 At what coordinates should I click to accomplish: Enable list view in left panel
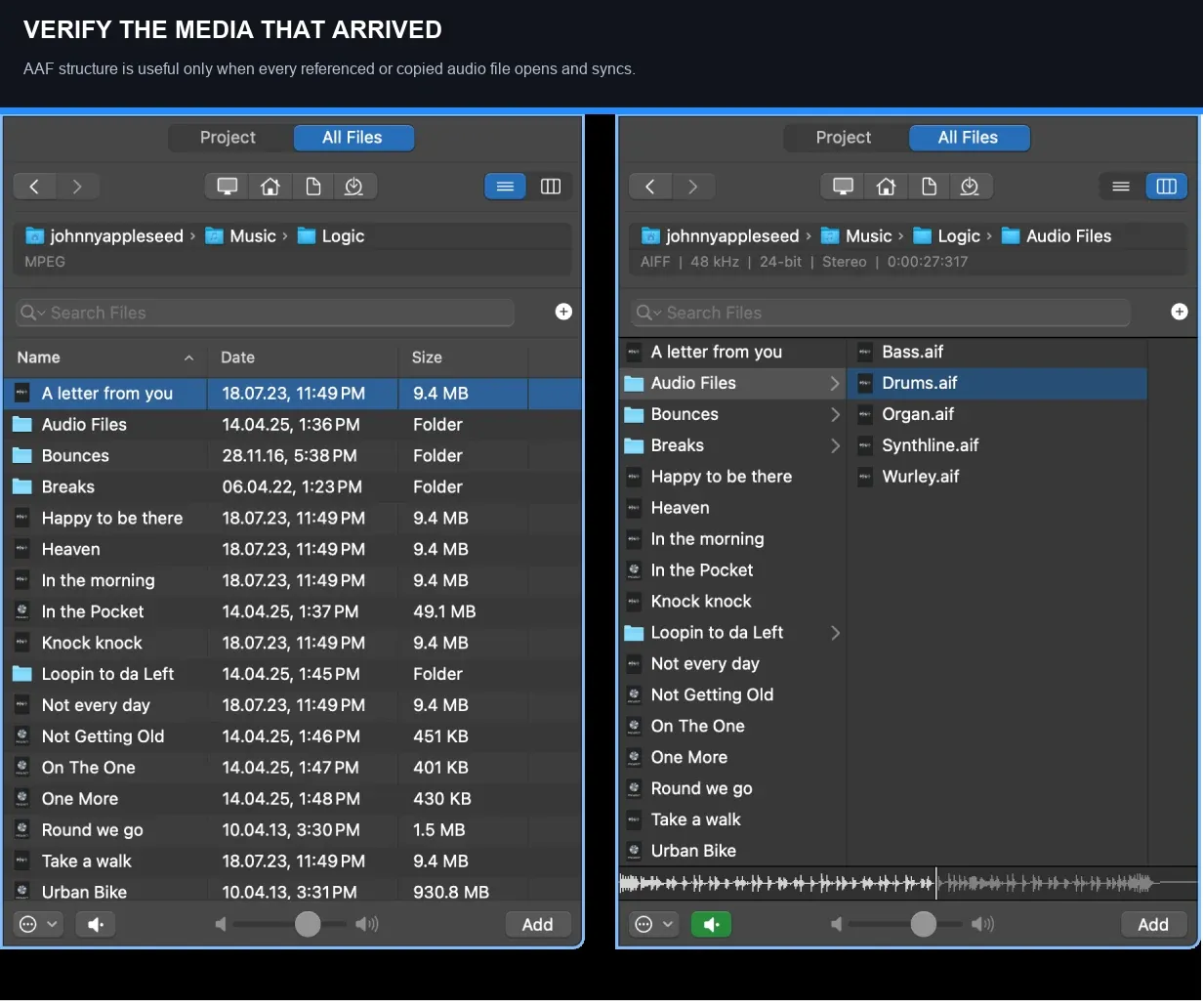coord(505,187)
